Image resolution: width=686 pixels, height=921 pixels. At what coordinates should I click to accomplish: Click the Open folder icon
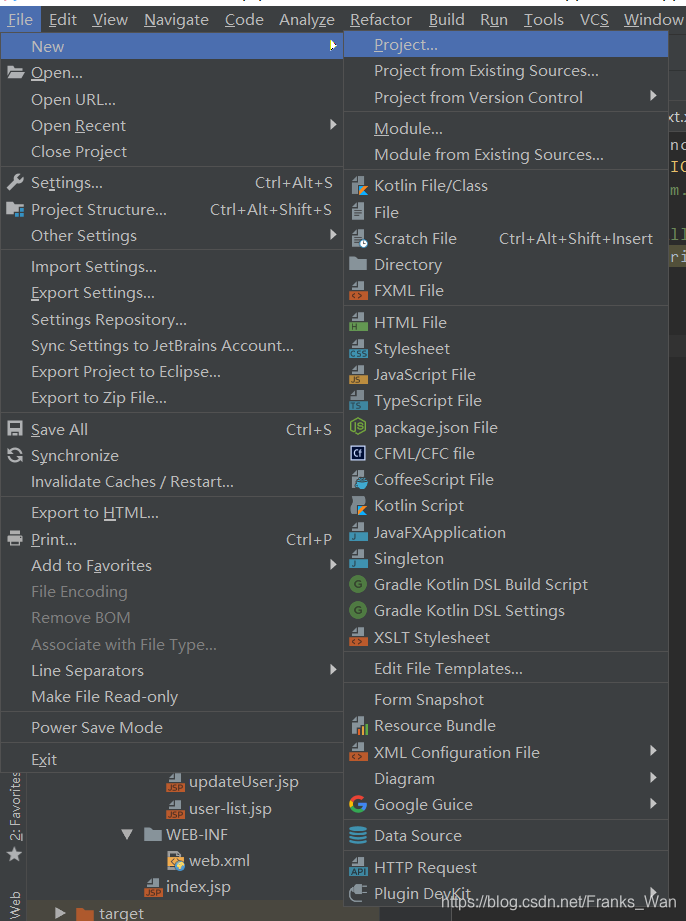click(x=15, y=72)
